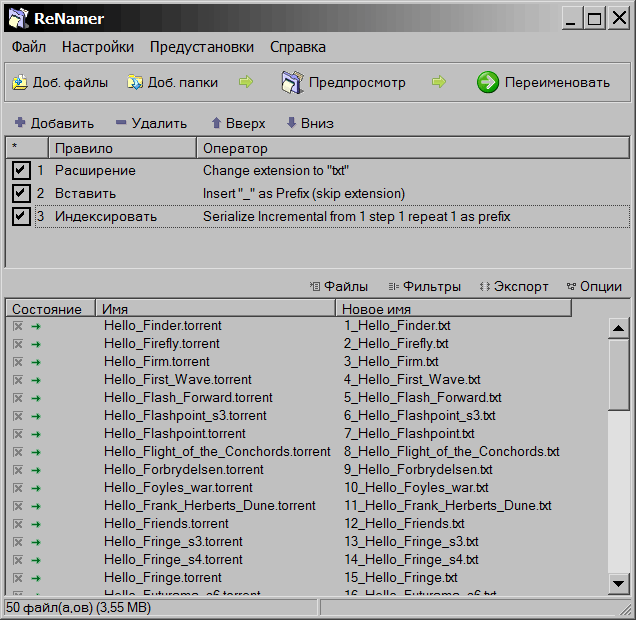Select the Hello_Friends.torrent file row
This screenshot has height=620, width=636.
tap(166, 524)
